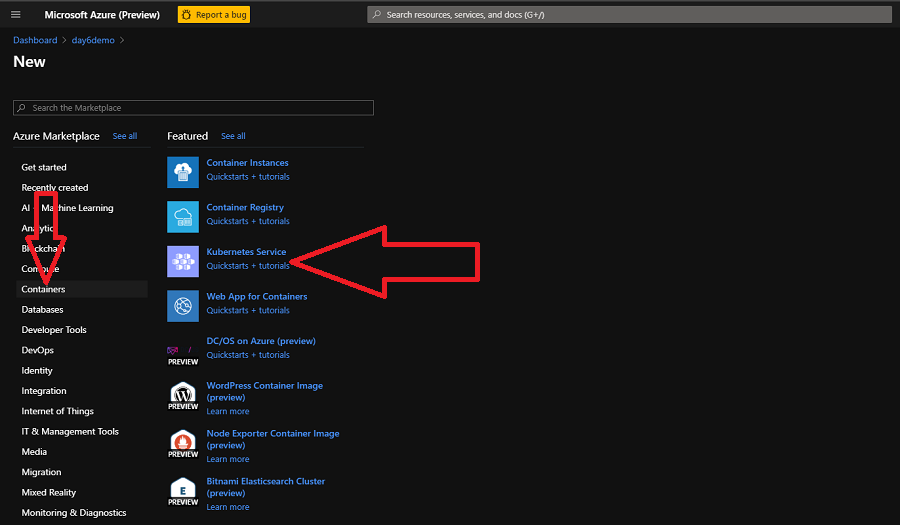Select the Containers category
Viewport: 900px width, 525px height.
(x=44, y=289)
